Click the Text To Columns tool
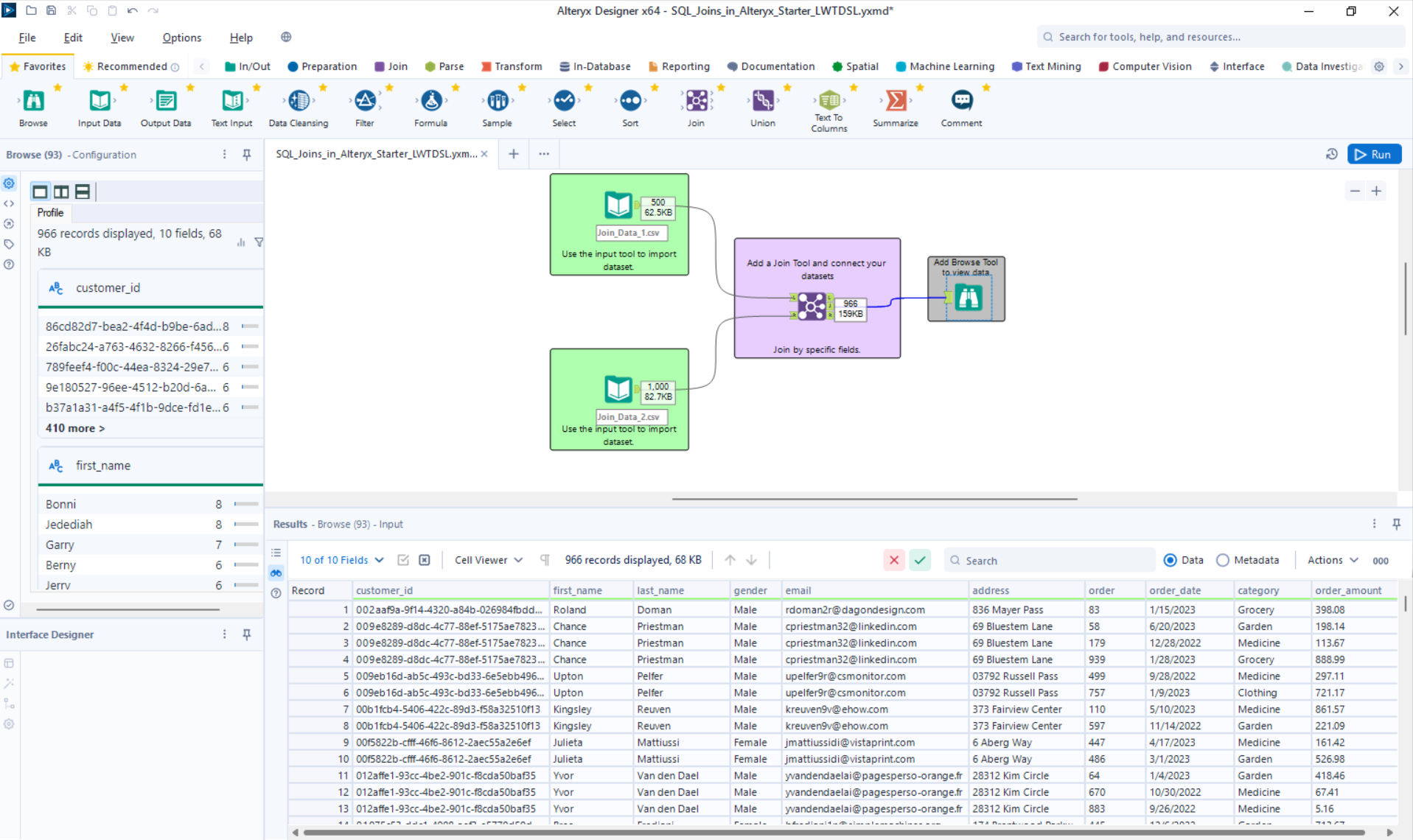1413x840 pixels. point(829,101)
